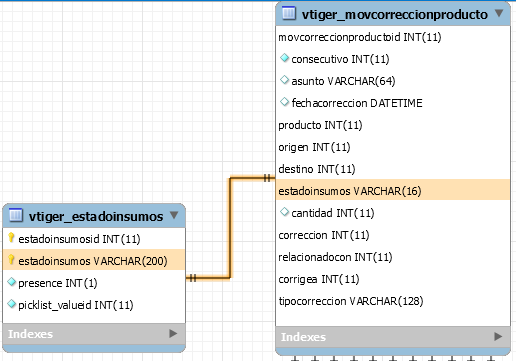
Task: Click the diamond icon next to presence
Action: (x=12, y=282)
